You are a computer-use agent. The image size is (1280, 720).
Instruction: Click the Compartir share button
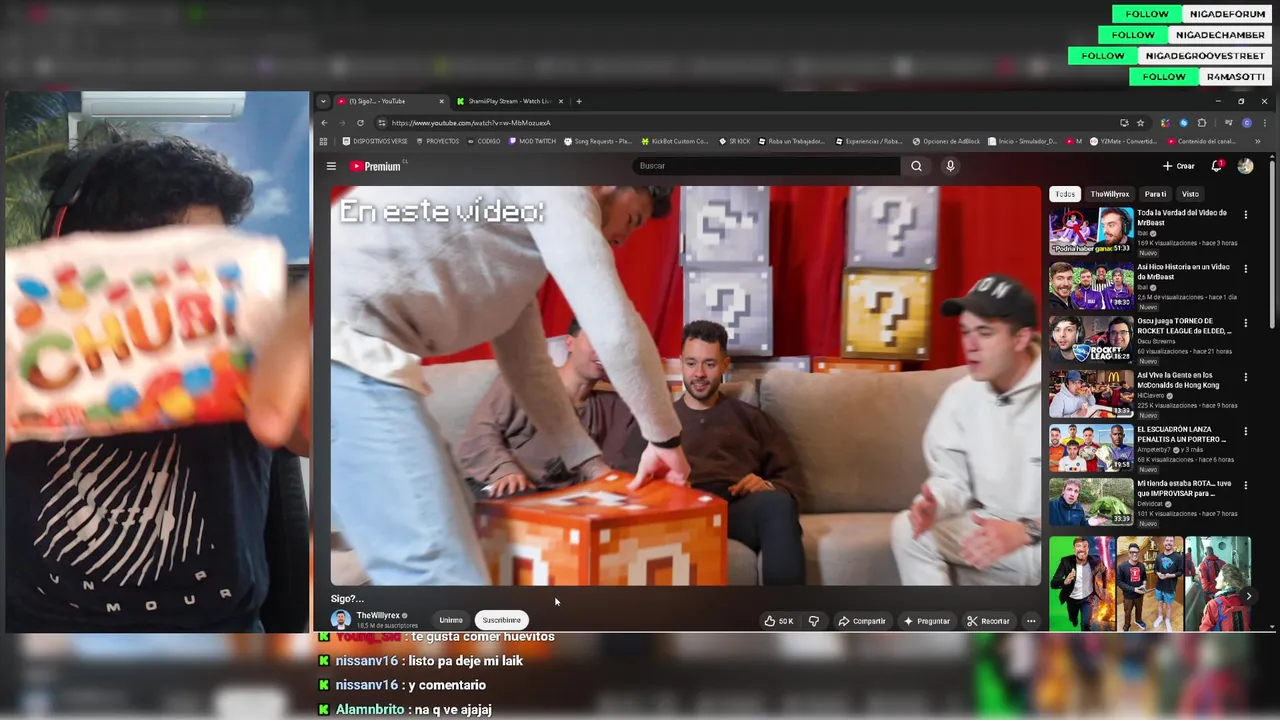[x=862, y=621]
